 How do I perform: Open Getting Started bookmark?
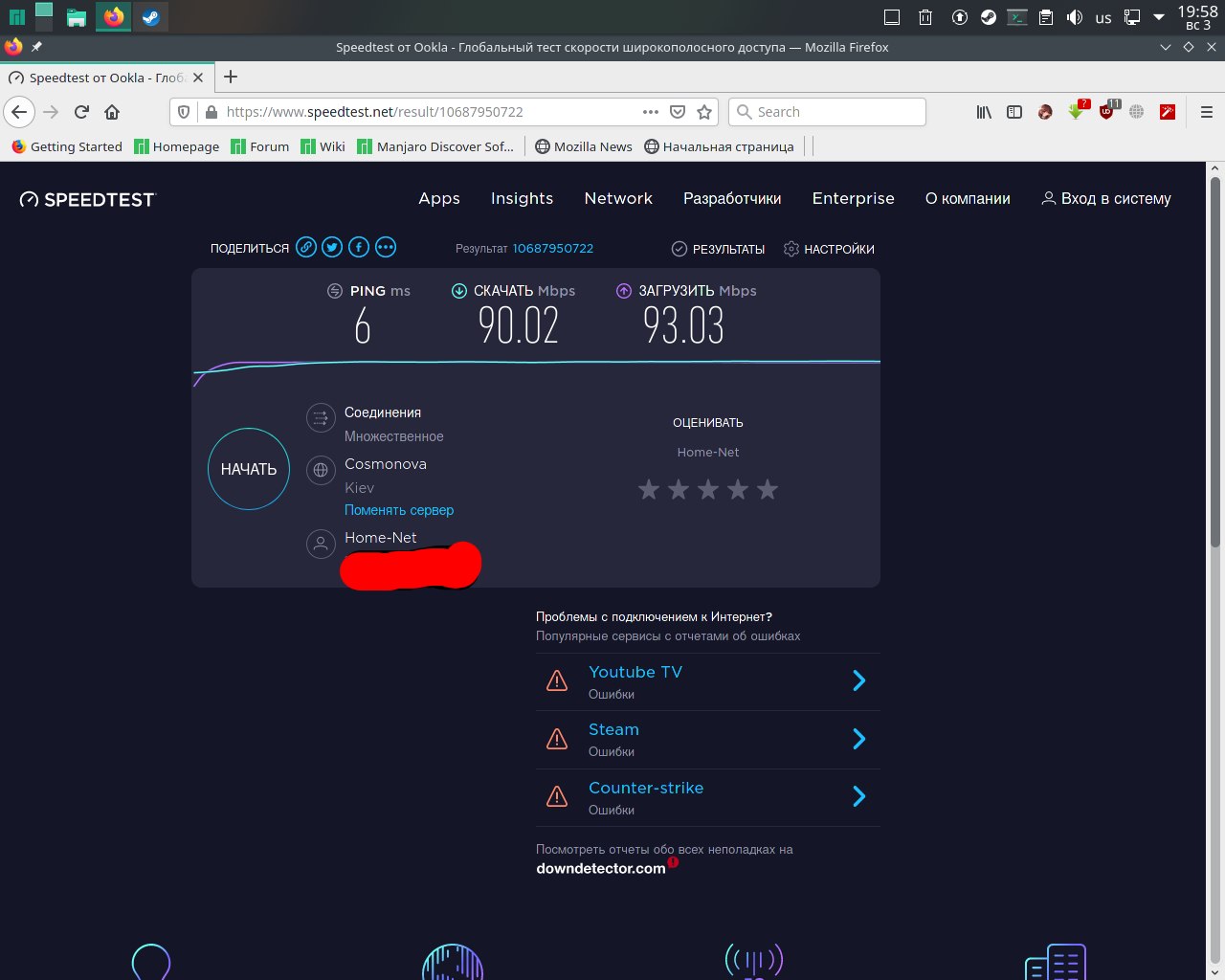click(67, 146)
